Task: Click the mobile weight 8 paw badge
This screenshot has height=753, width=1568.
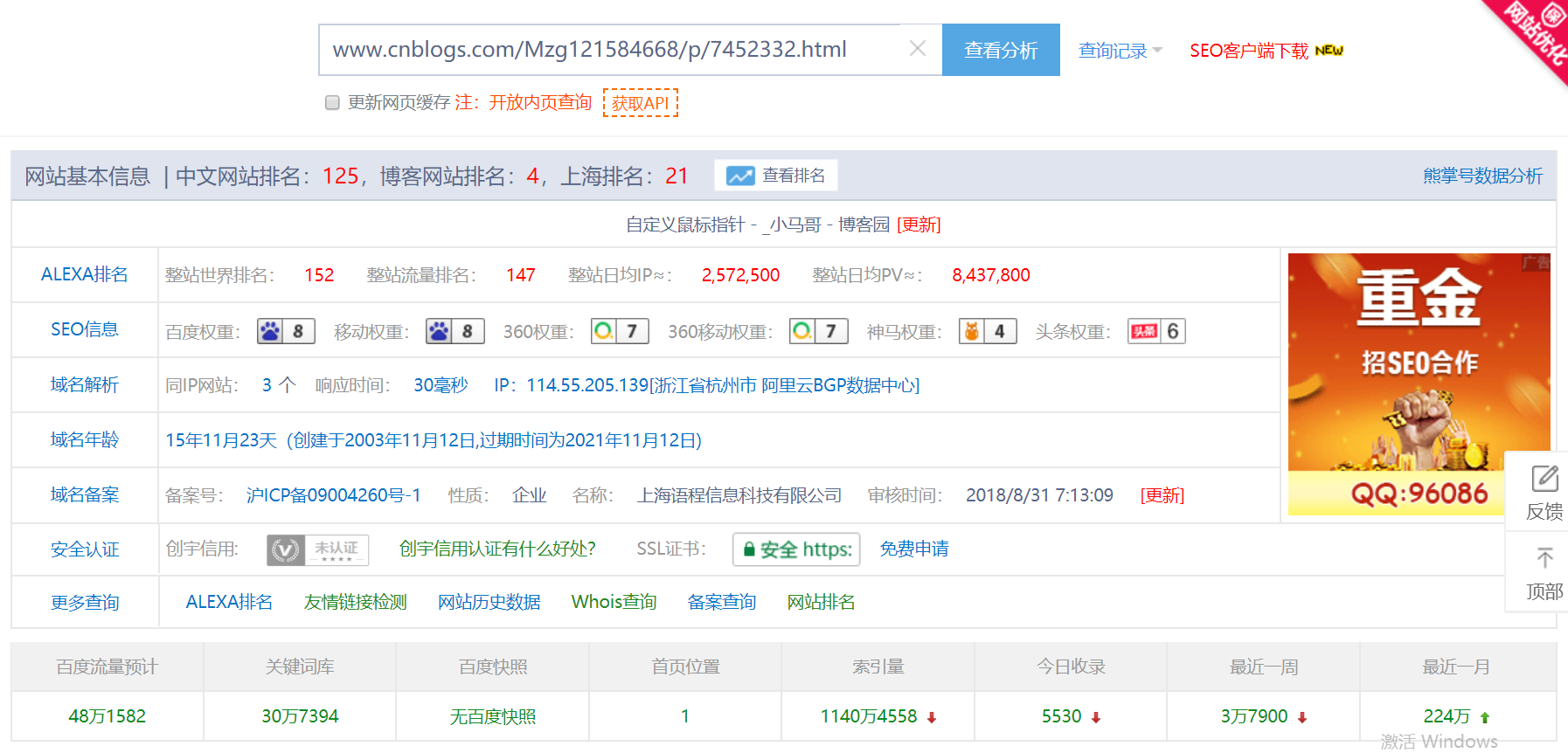Action: tap(454, 331)
